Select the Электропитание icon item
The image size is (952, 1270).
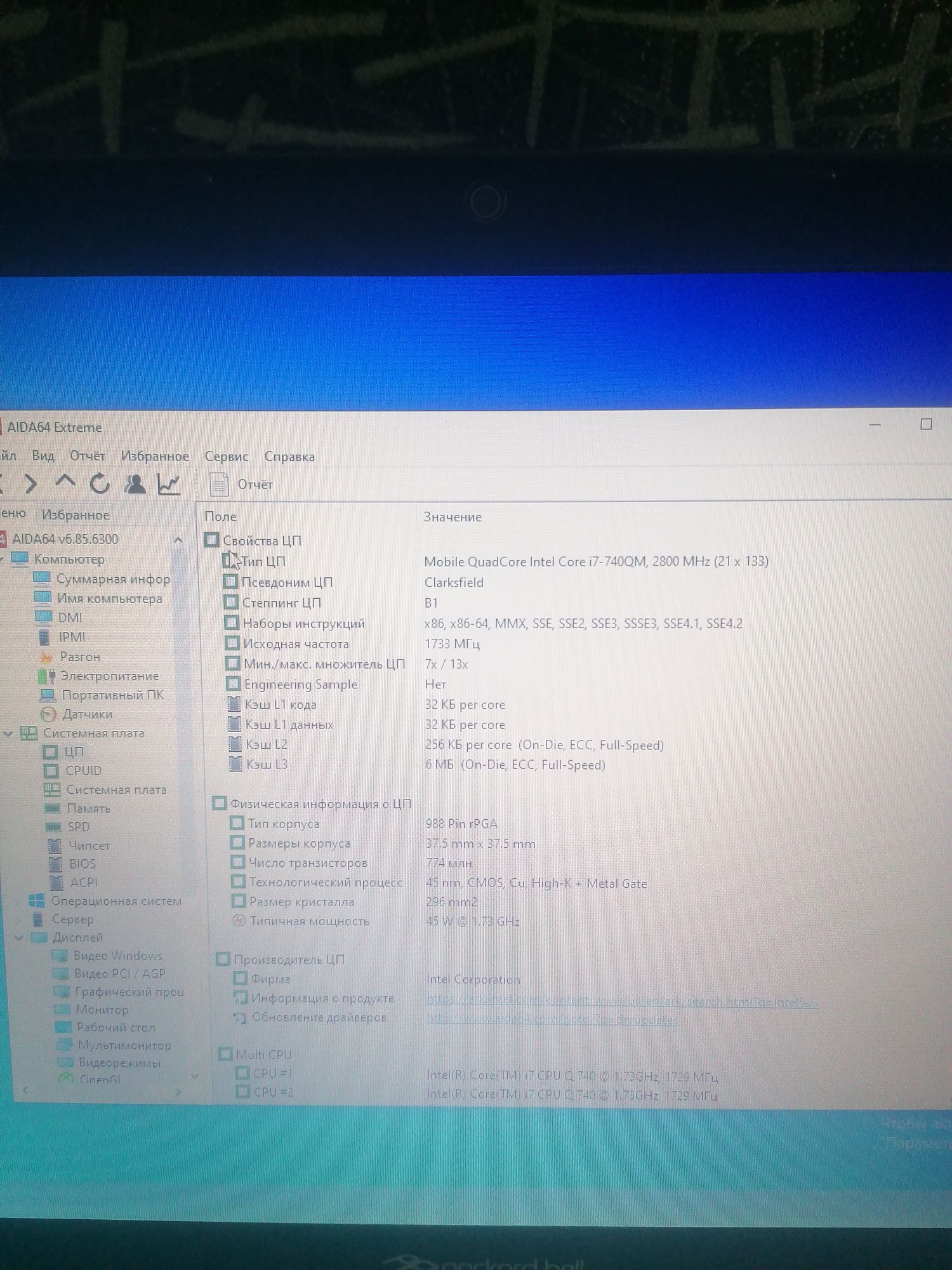point(46,676)
